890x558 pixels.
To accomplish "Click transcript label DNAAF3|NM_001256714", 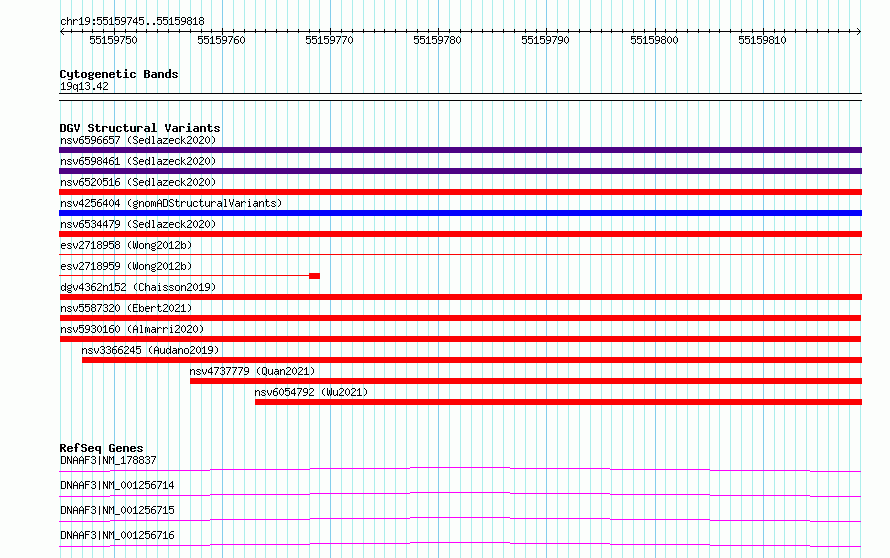I will 117,485.
